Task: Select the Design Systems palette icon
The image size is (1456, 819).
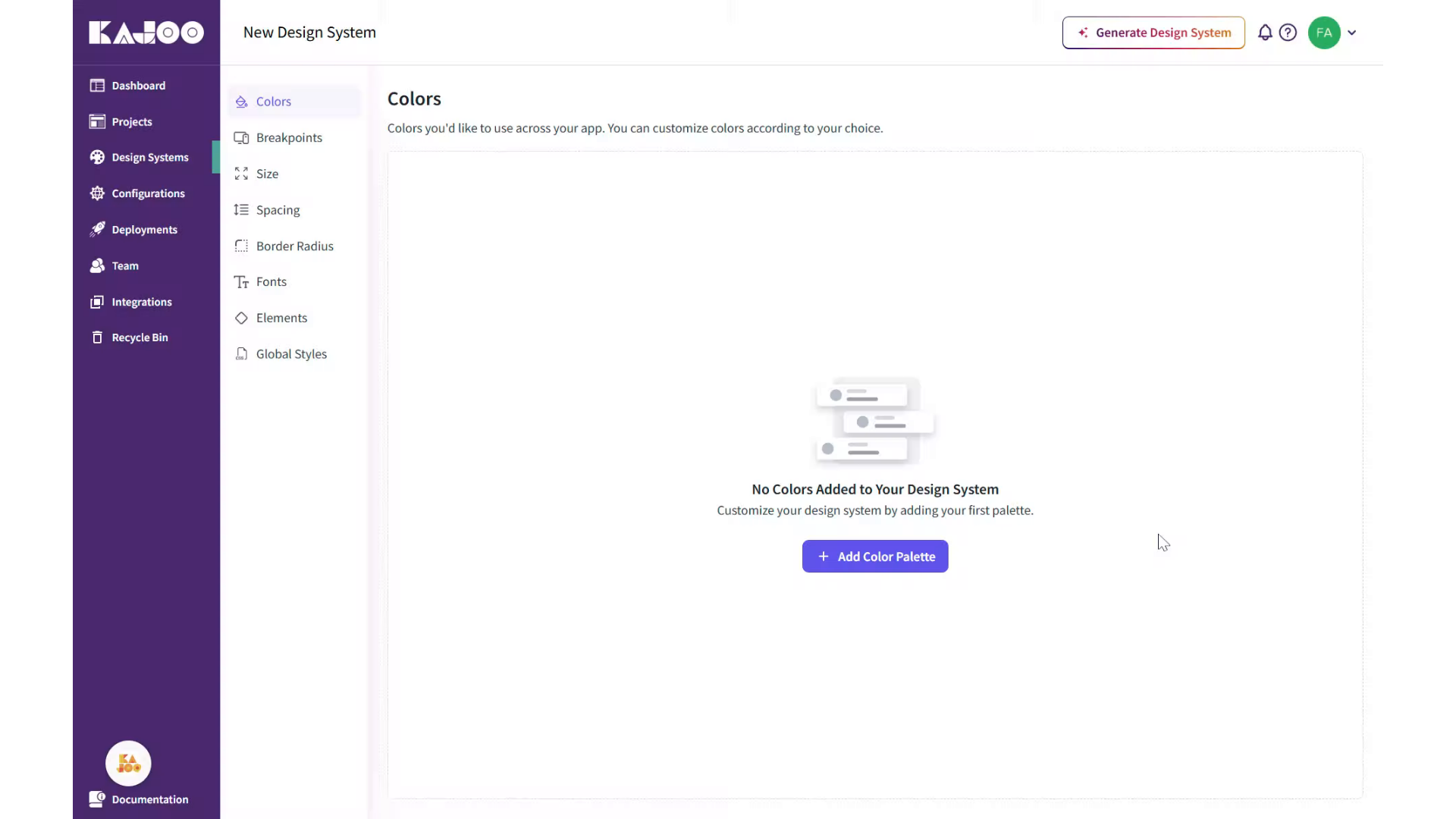Action: pos(97,157)
